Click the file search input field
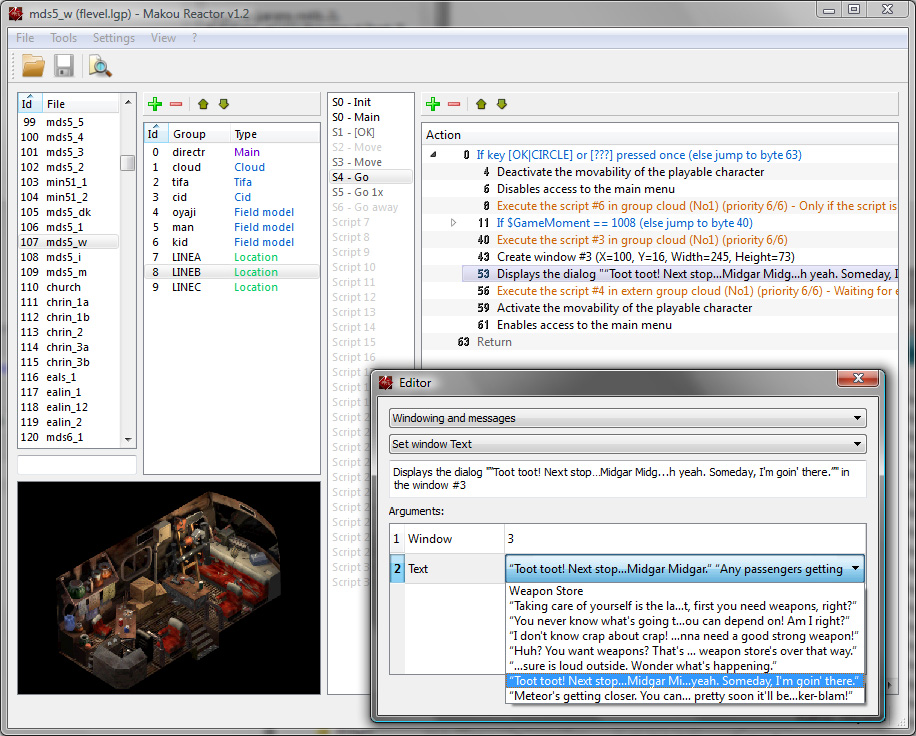 tap(77, 465)
